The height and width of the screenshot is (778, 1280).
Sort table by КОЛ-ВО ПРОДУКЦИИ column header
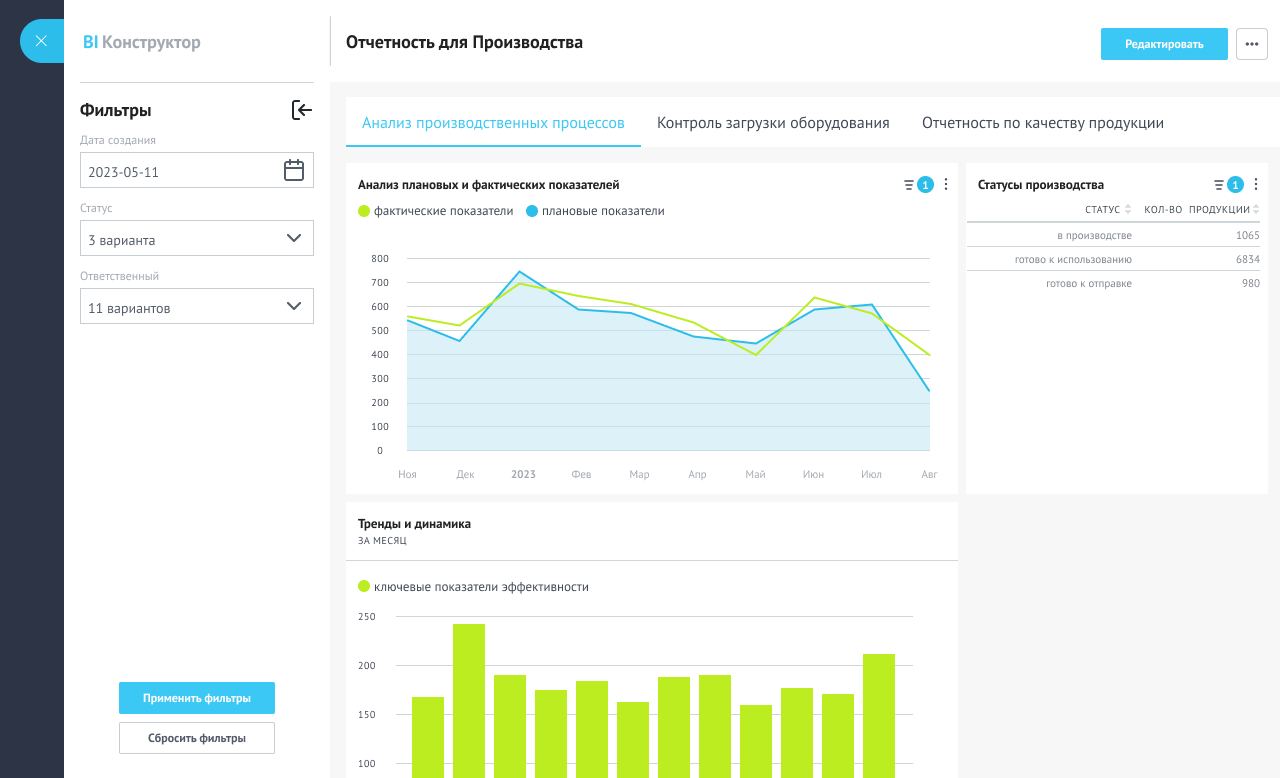tap(1202, 209)
